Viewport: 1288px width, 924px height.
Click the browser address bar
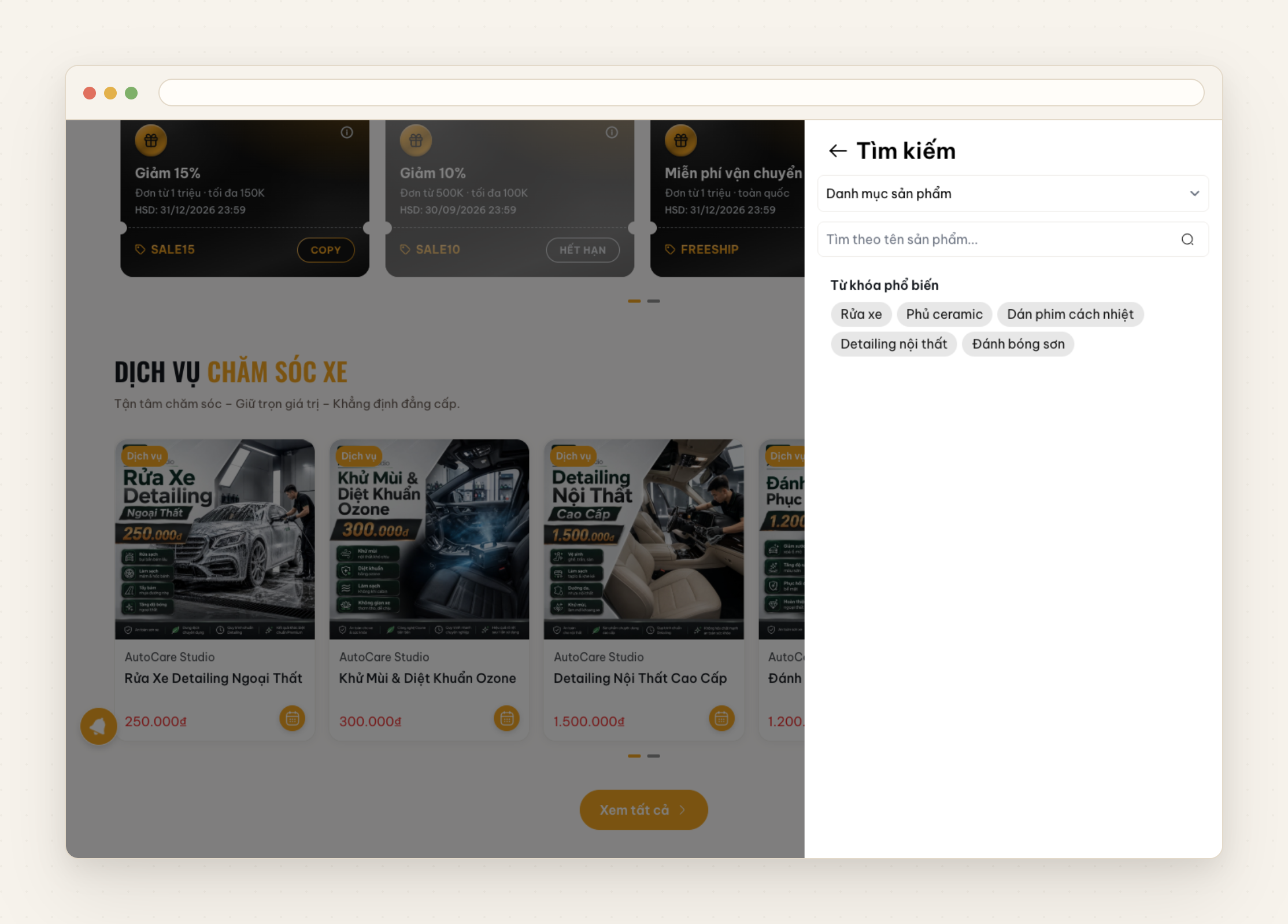point(681,93)
